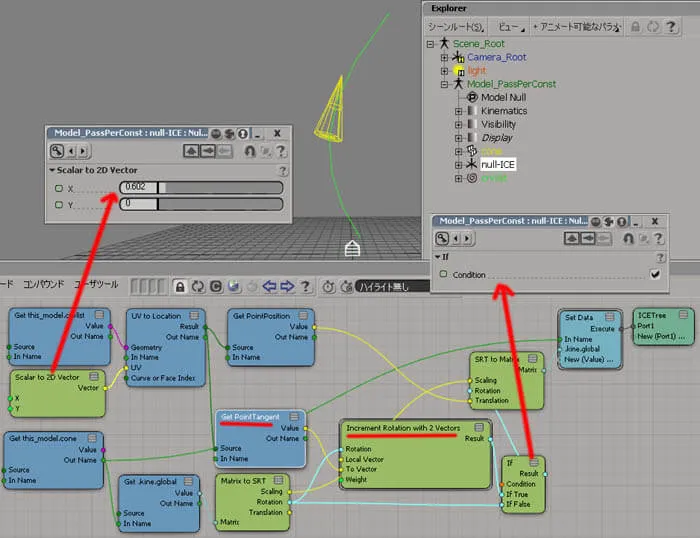Collapse the If section triangle

pos(438,257)
